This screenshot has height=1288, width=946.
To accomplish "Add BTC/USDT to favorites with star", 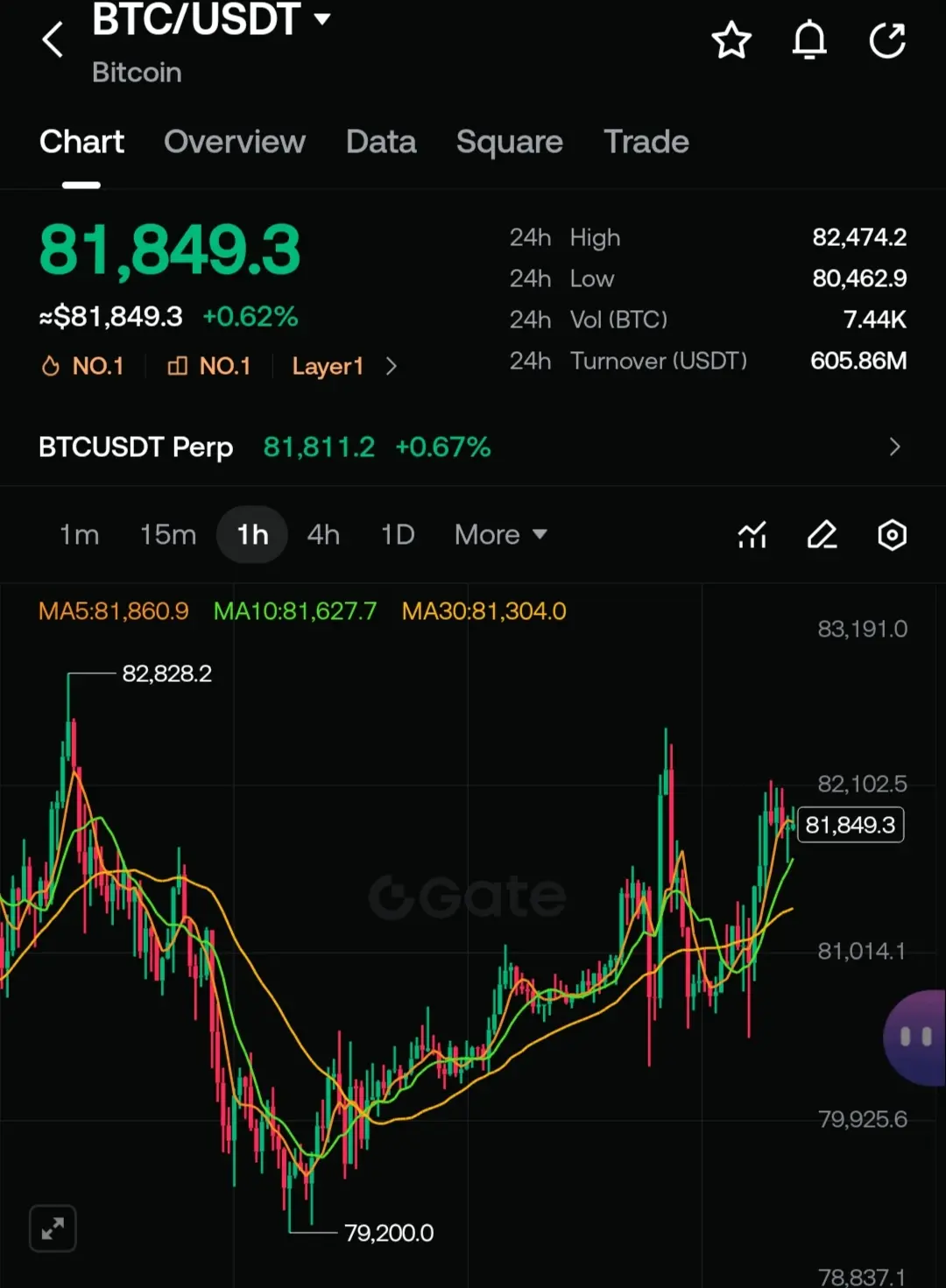I will coord(731,40).
